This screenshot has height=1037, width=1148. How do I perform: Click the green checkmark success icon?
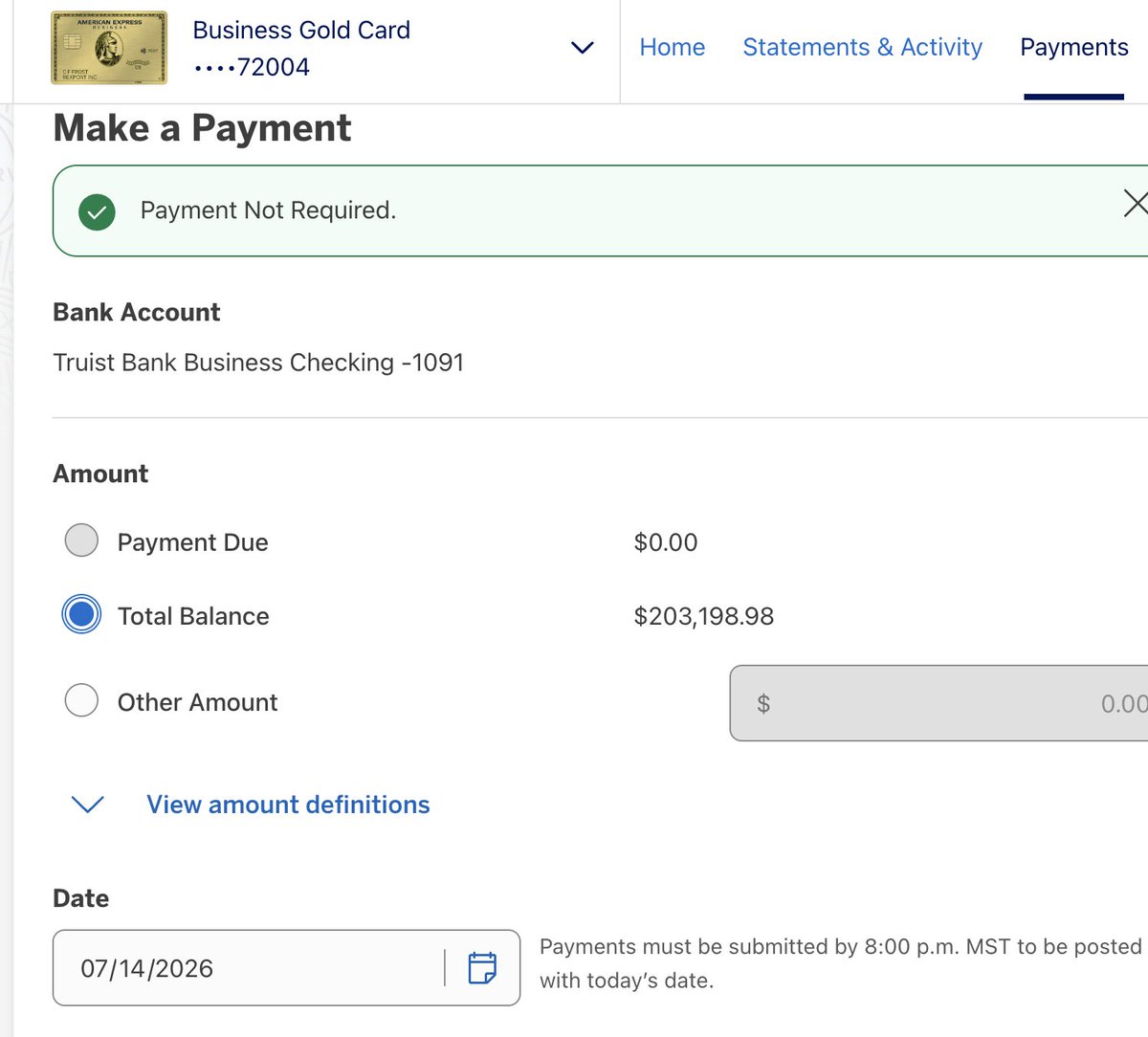tap(97, 211)
